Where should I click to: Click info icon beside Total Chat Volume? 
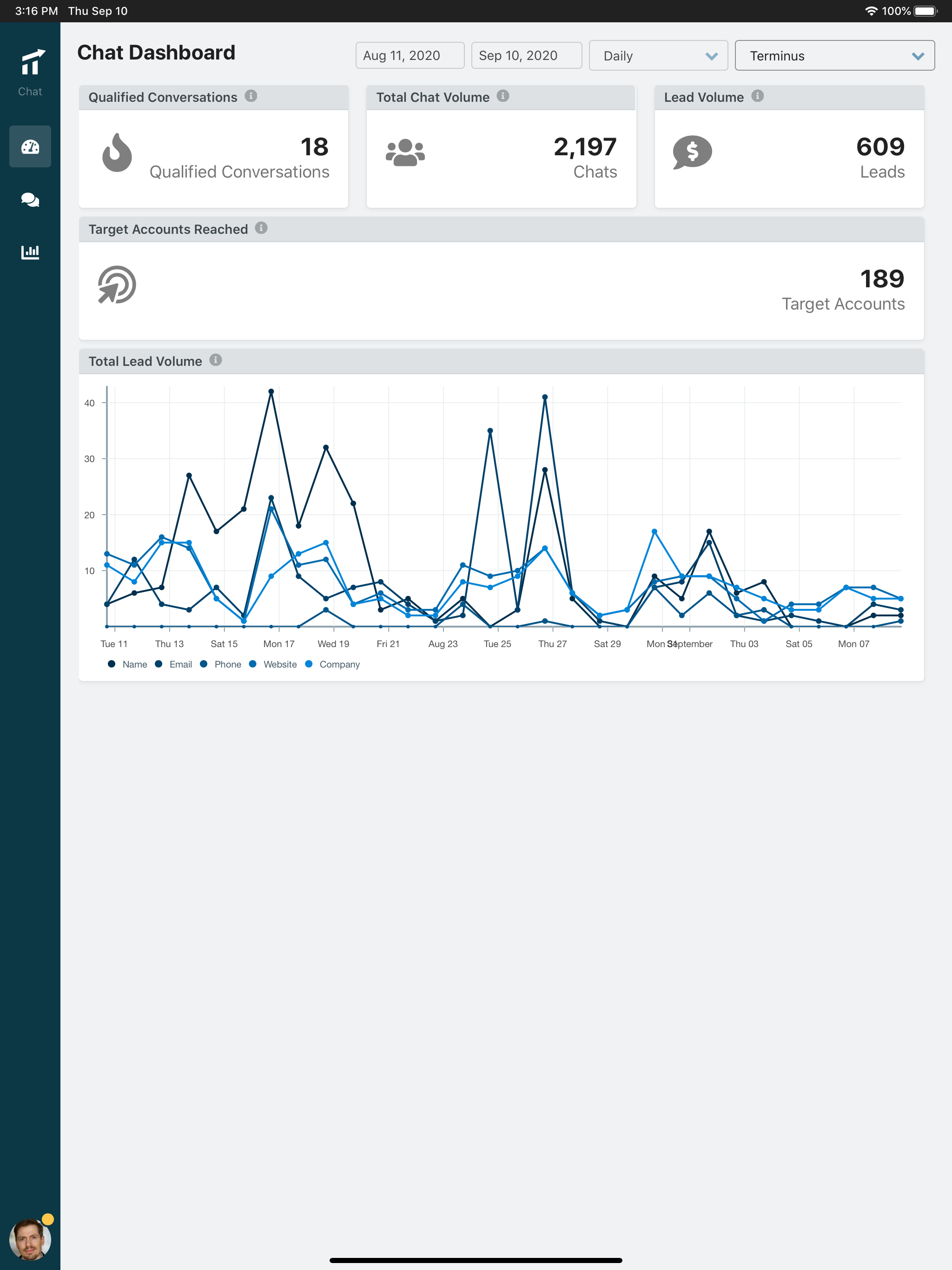click(x=503, y=96)
